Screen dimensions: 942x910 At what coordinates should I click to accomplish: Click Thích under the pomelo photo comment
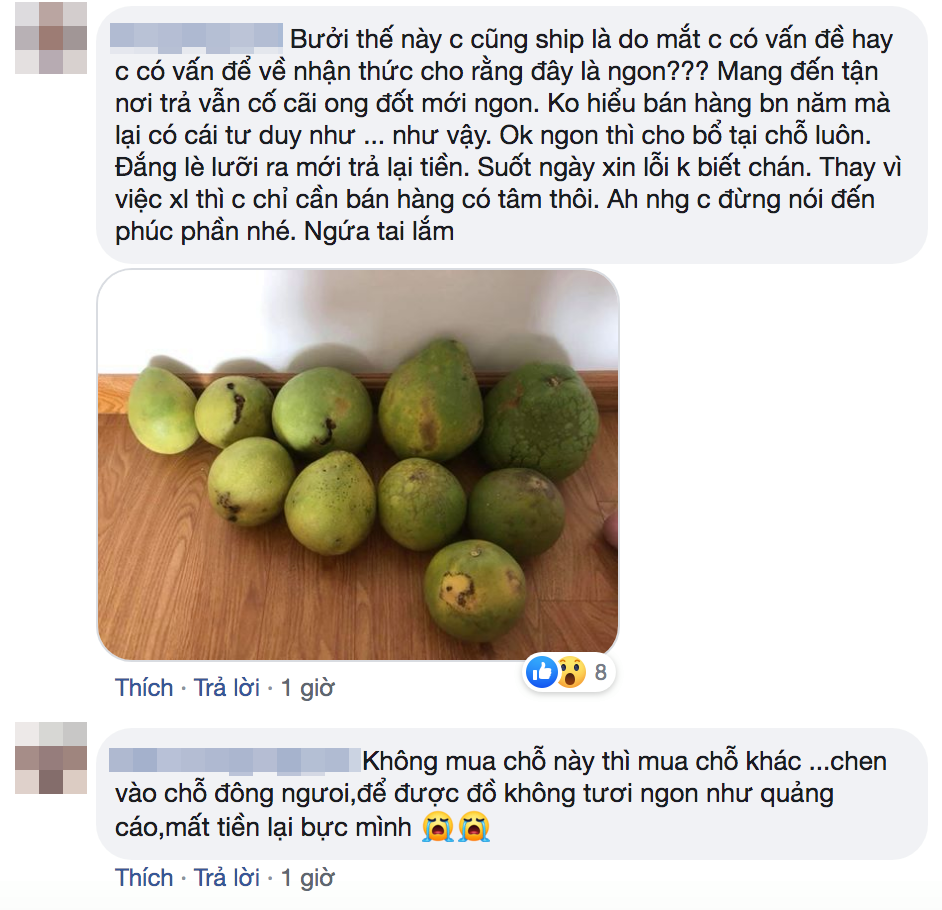pyautogui.click(x=144, y=688)
